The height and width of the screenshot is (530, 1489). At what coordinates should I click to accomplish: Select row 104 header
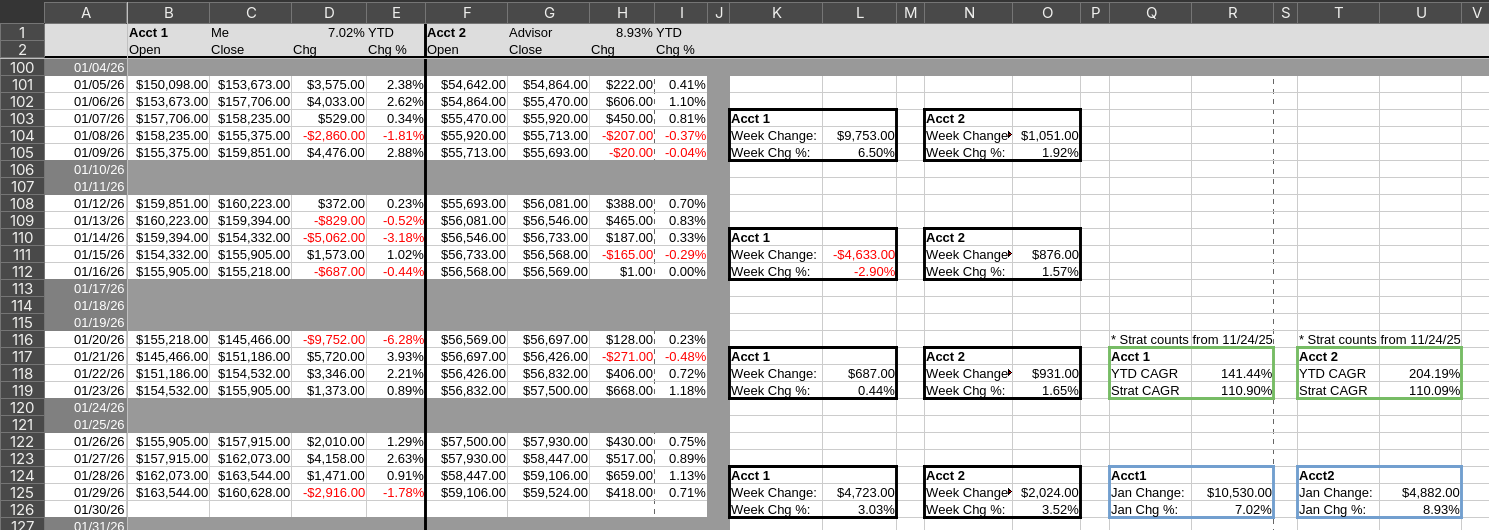pos(22,136)
